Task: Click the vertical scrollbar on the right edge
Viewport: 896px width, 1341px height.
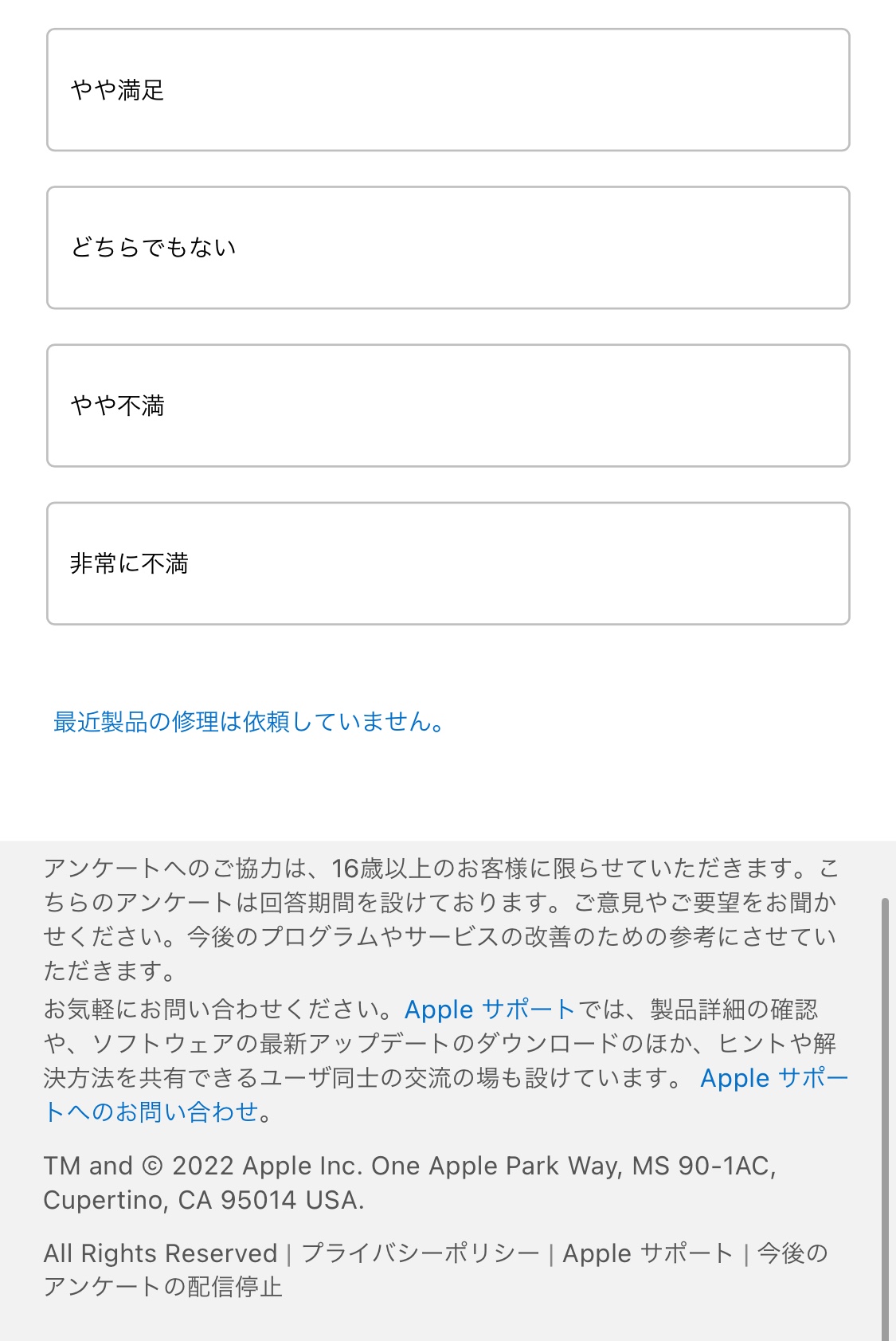Action: (x=885, y=1116)
